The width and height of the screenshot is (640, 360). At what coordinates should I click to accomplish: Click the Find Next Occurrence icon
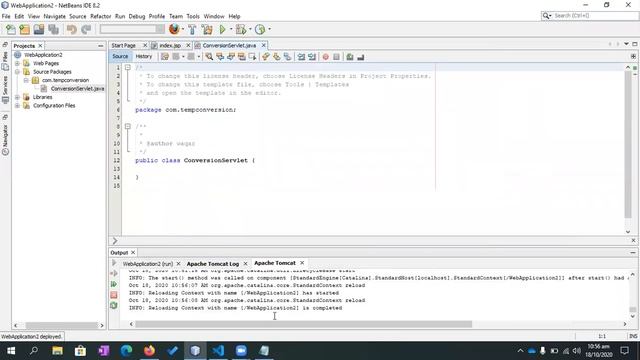231,57
